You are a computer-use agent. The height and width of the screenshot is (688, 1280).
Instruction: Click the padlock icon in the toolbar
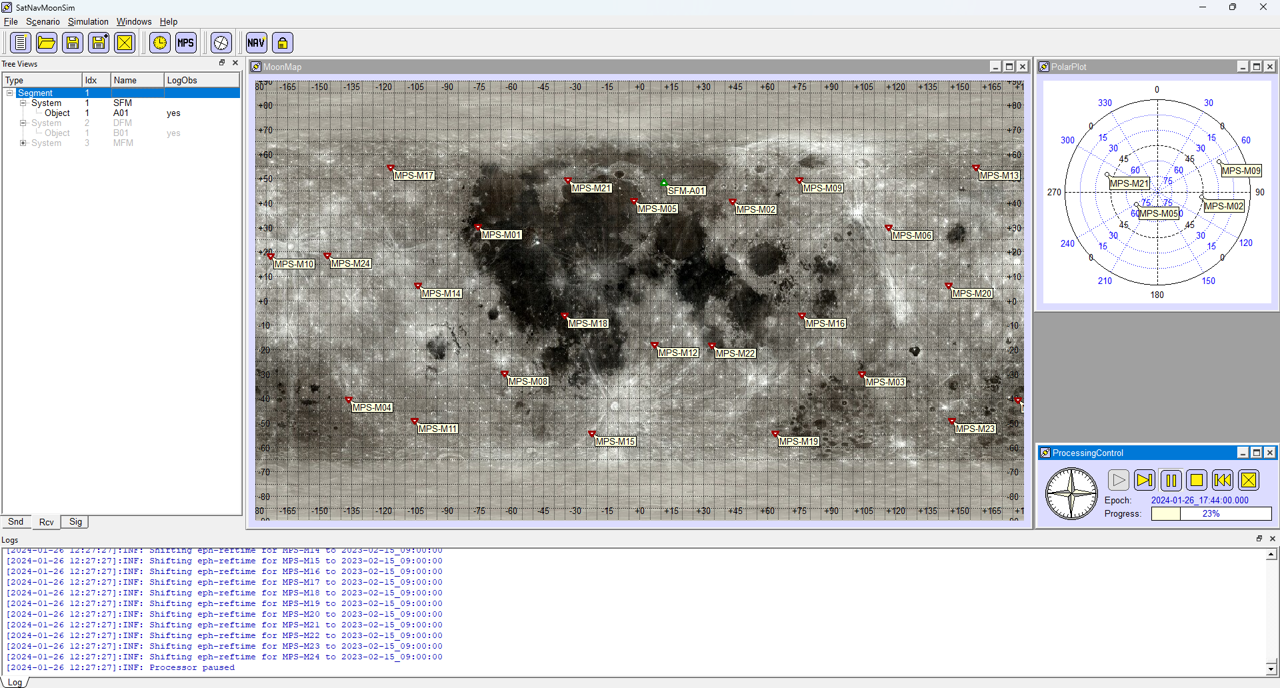click(282, 42)
